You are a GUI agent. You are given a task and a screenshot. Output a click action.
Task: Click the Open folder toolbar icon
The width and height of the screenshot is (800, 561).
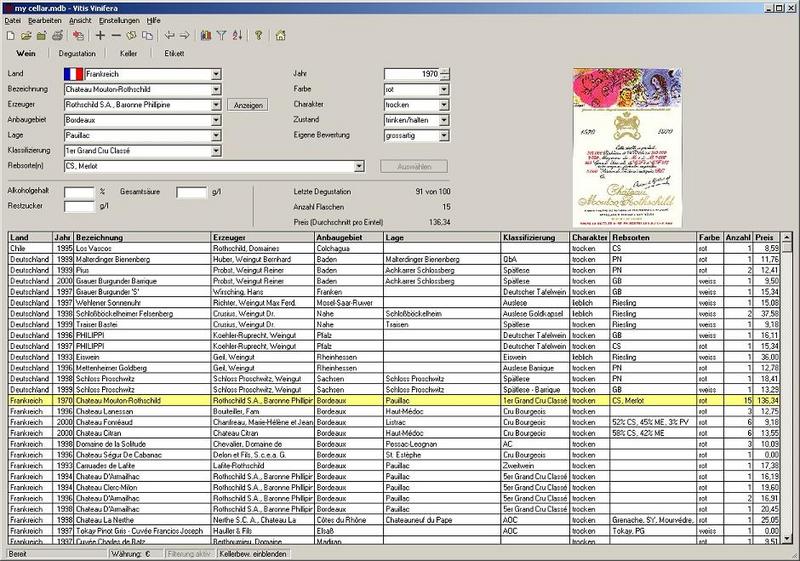(x=26, y=36)
